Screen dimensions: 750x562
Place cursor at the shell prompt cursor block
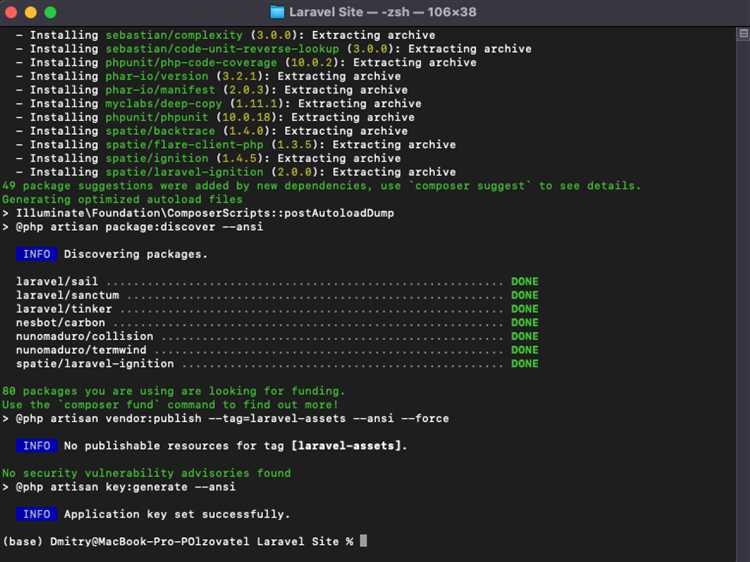(364, 541)
